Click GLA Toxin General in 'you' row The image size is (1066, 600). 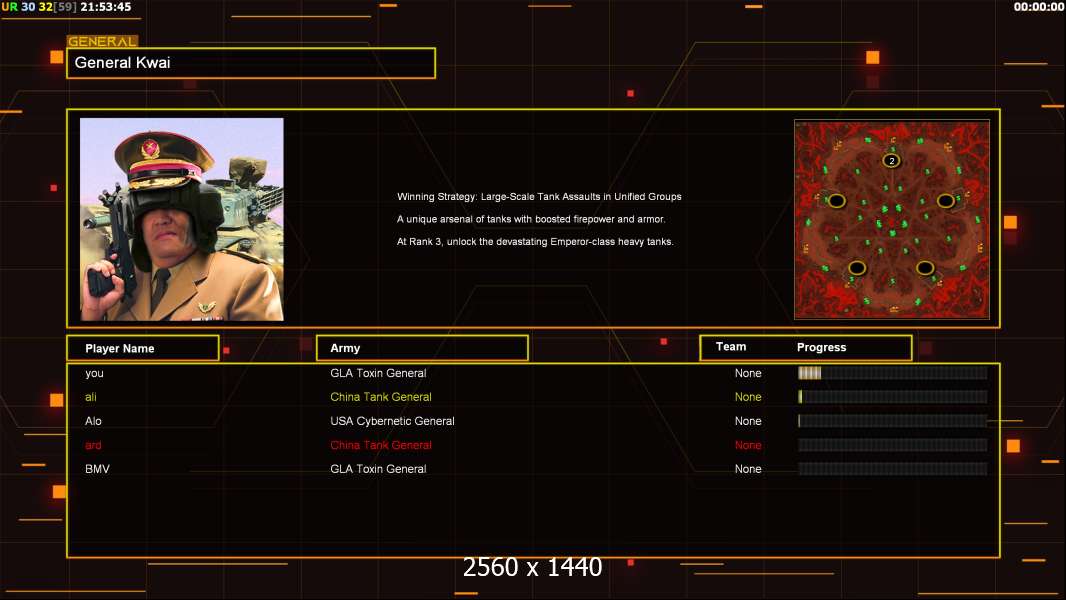click(x=378, y=373)
